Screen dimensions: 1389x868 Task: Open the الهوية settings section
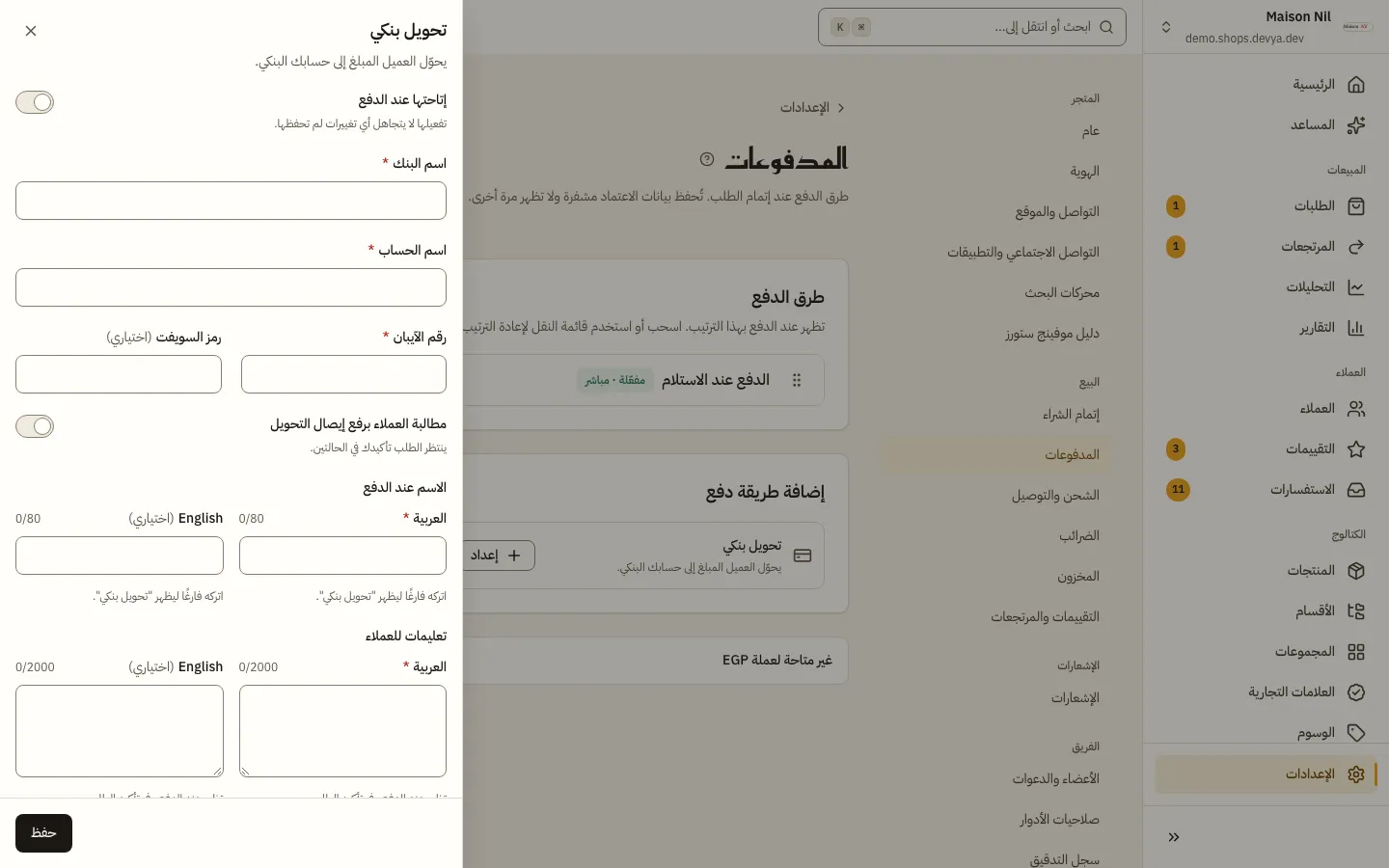click(1084, 172)
